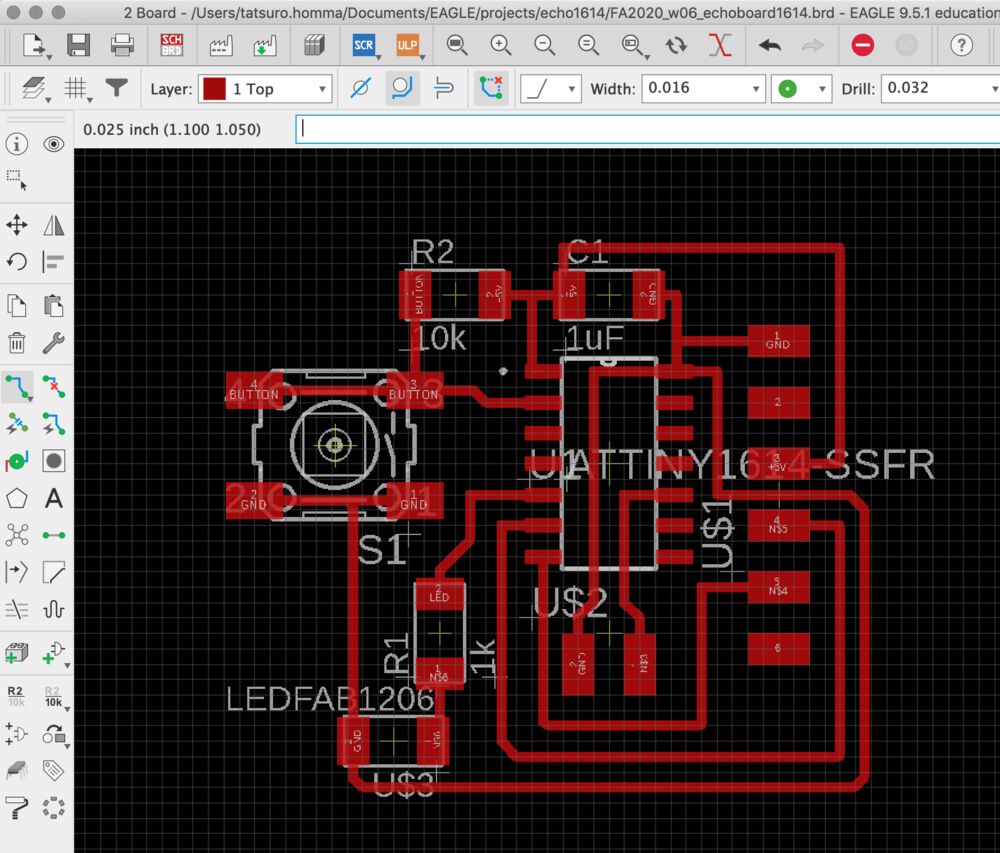Image resolution: width=1000 pixels, height=853 pixels.
Task: Expand the Value tool dropdown
Action: [67, 709]
